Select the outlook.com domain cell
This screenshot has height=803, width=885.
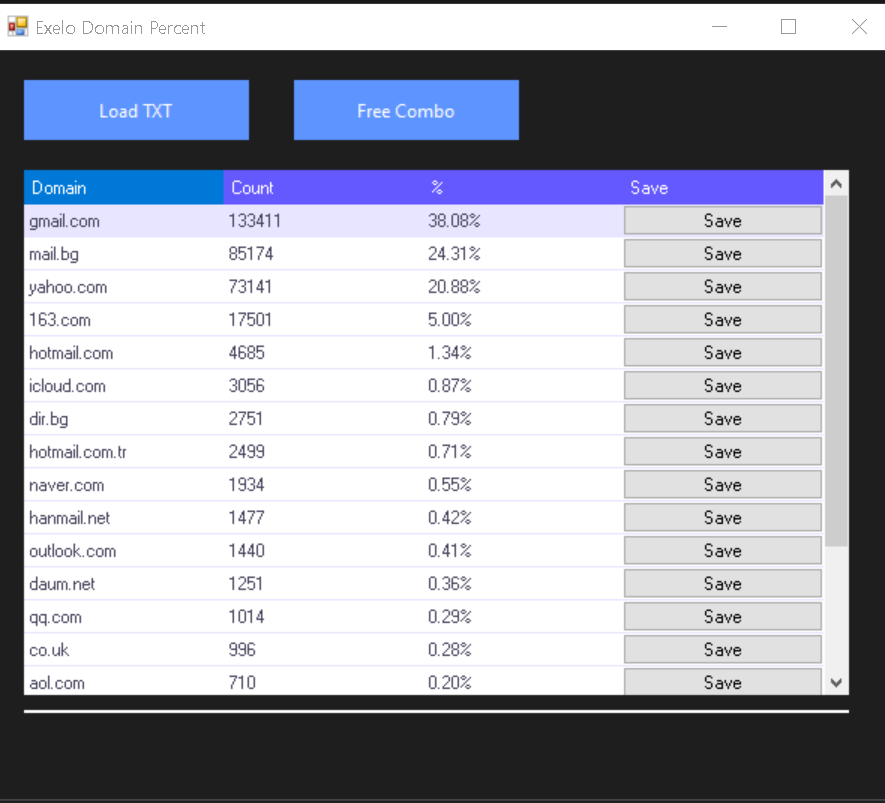124,551
